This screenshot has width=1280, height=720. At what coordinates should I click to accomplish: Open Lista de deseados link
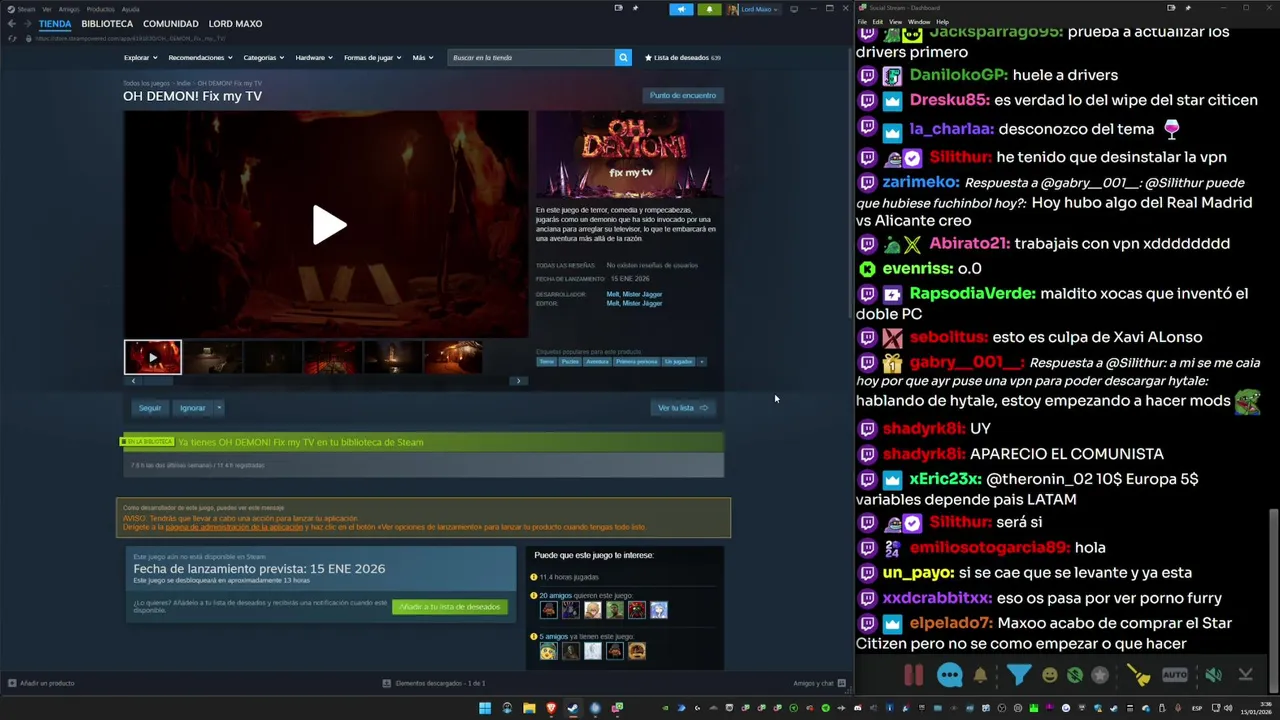click(683, 58)
